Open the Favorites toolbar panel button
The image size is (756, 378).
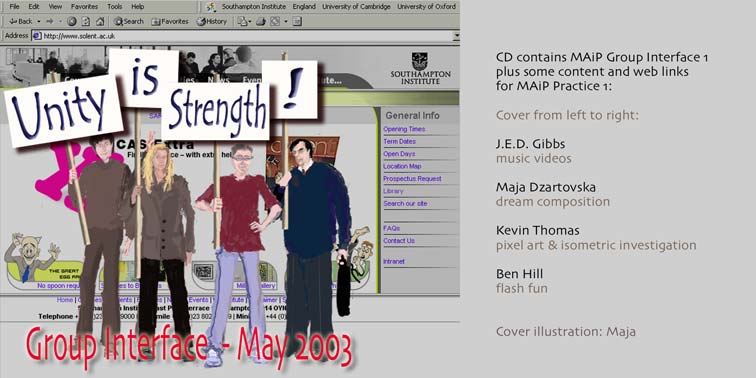pos(170,21)
